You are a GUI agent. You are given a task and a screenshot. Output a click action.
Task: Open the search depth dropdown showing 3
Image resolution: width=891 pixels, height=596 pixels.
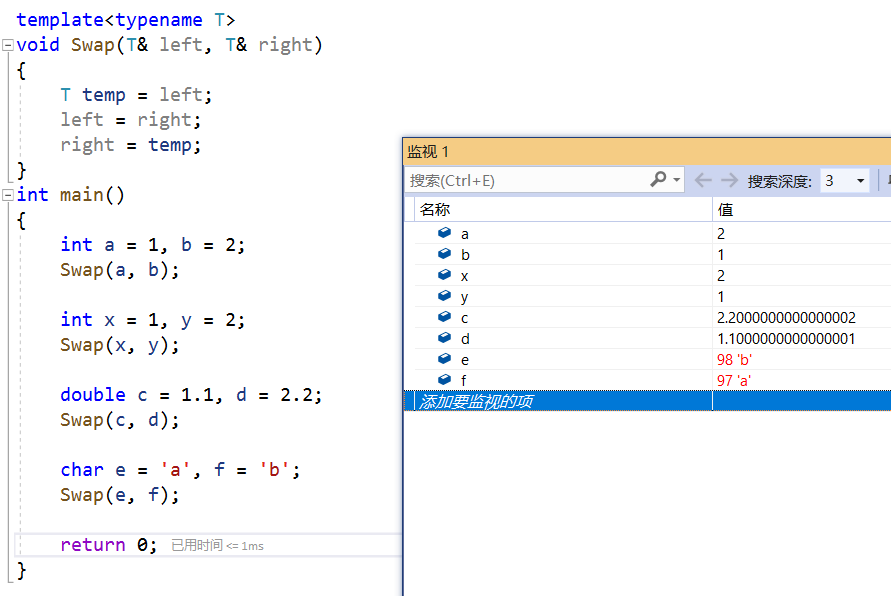click(844, 181)
